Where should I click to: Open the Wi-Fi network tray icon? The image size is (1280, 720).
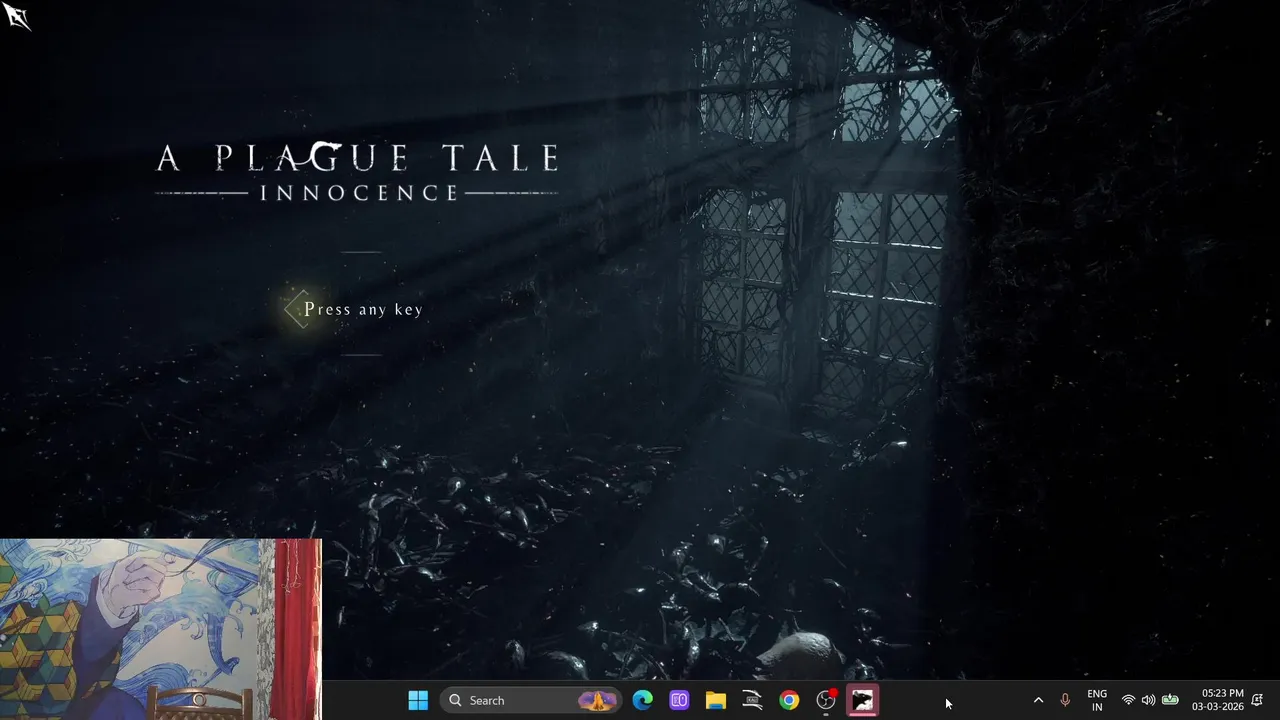pos(1128,700)
